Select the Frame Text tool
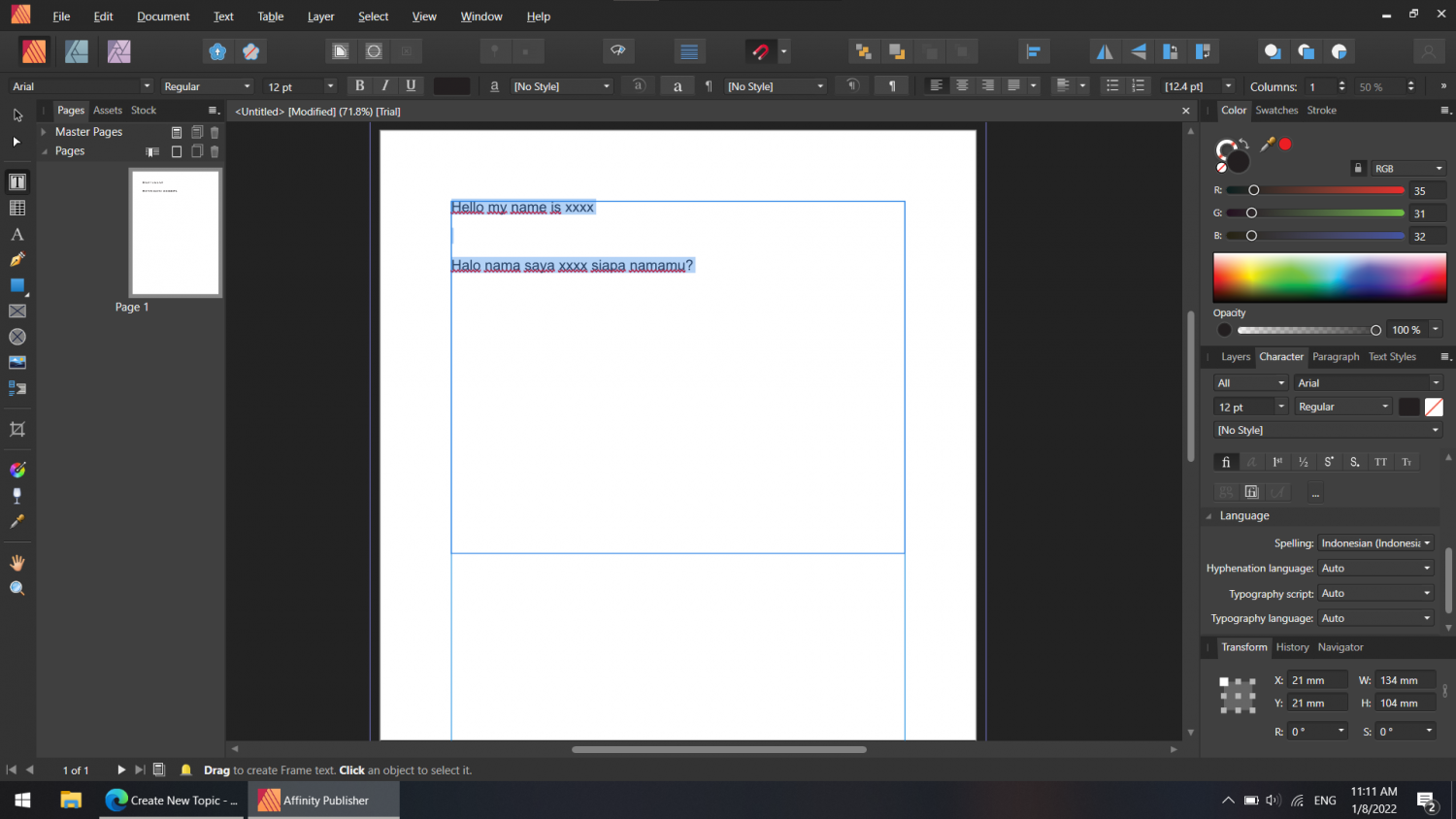This screenshot has height=819, width=1456. coord(17,181)
